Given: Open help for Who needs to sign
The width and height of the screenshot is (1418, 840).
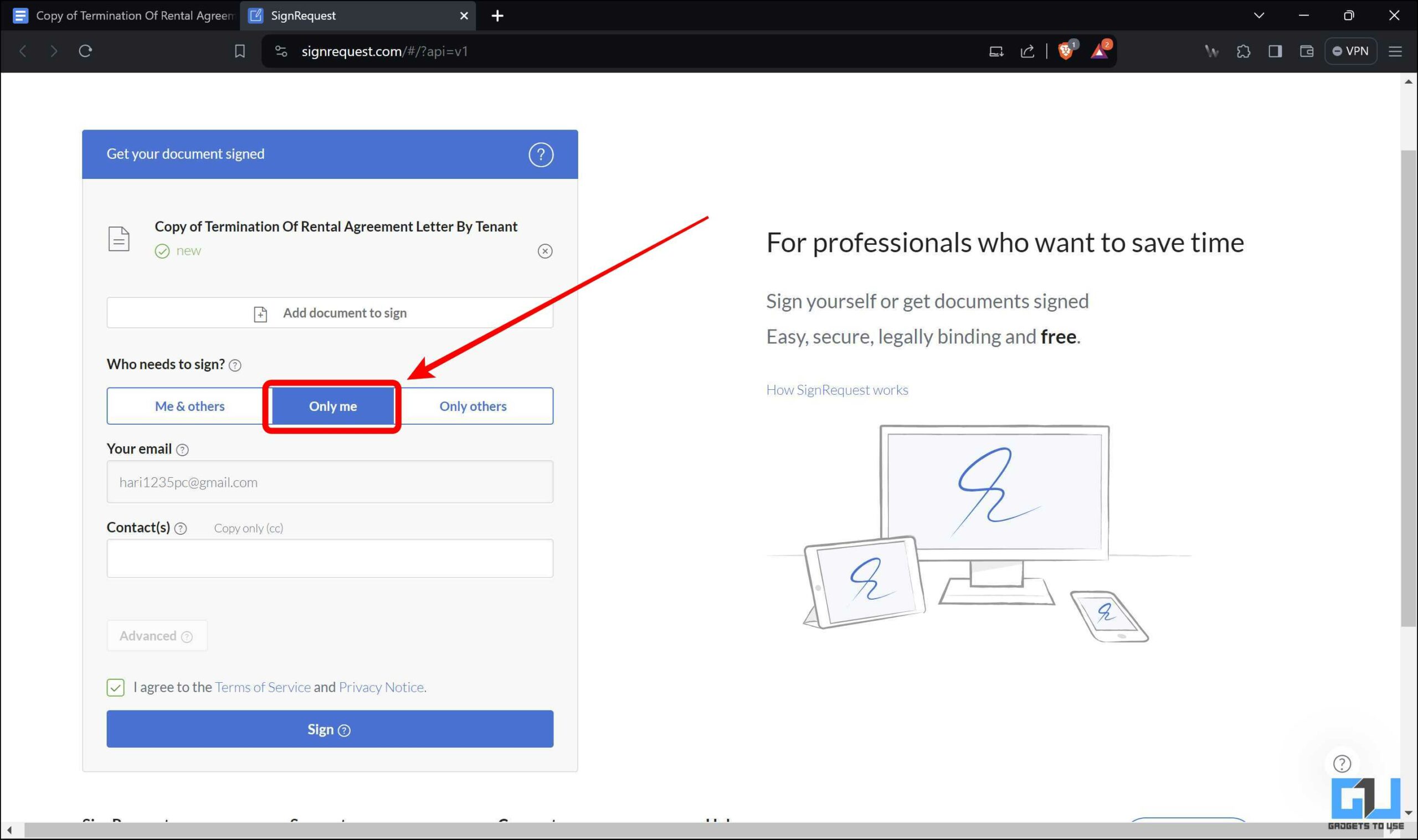Looking at the screenshot, I should click(x=234, y=365).
